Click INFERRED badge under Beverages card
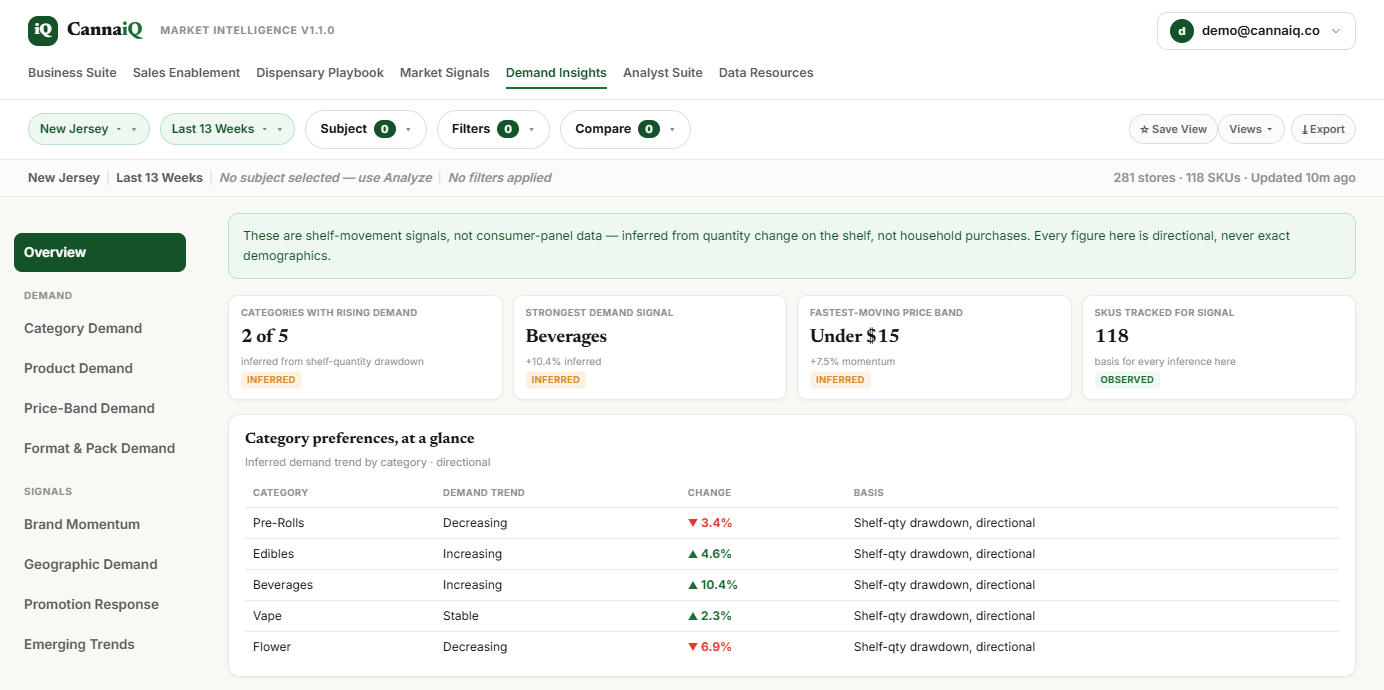The width and height of the screenshot is (1384, 690). tap(555, 380)
